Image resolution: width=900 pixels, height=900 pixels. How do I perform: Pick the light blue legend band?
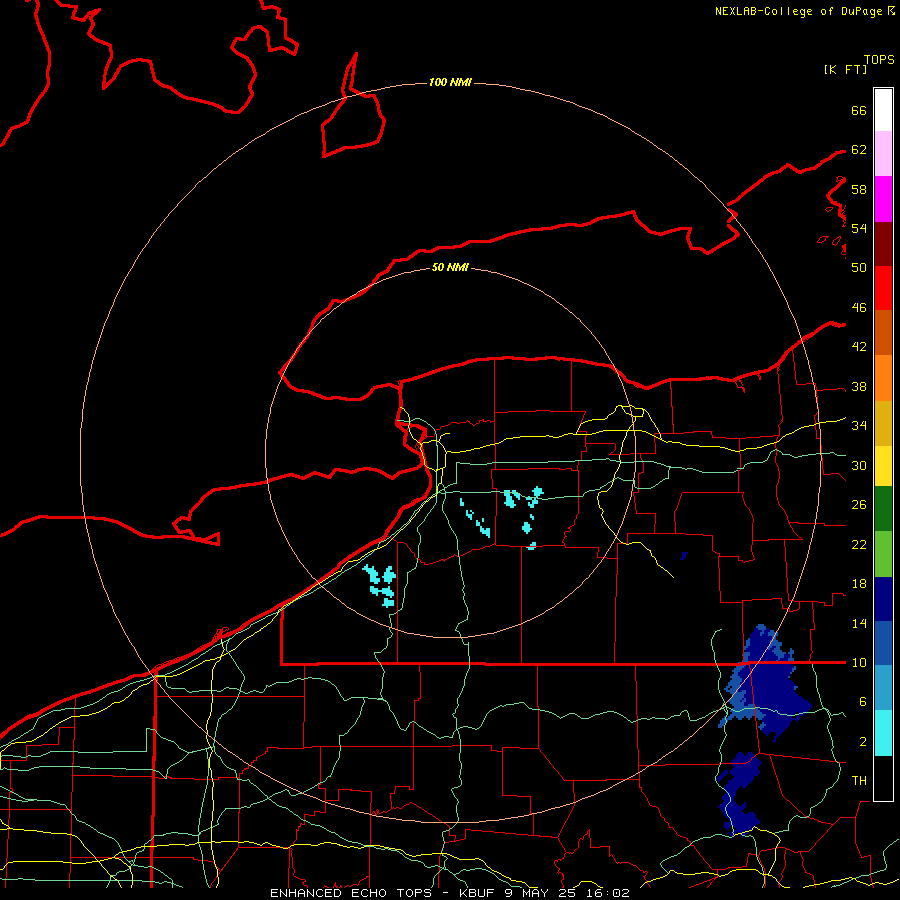tap(883, 688)
